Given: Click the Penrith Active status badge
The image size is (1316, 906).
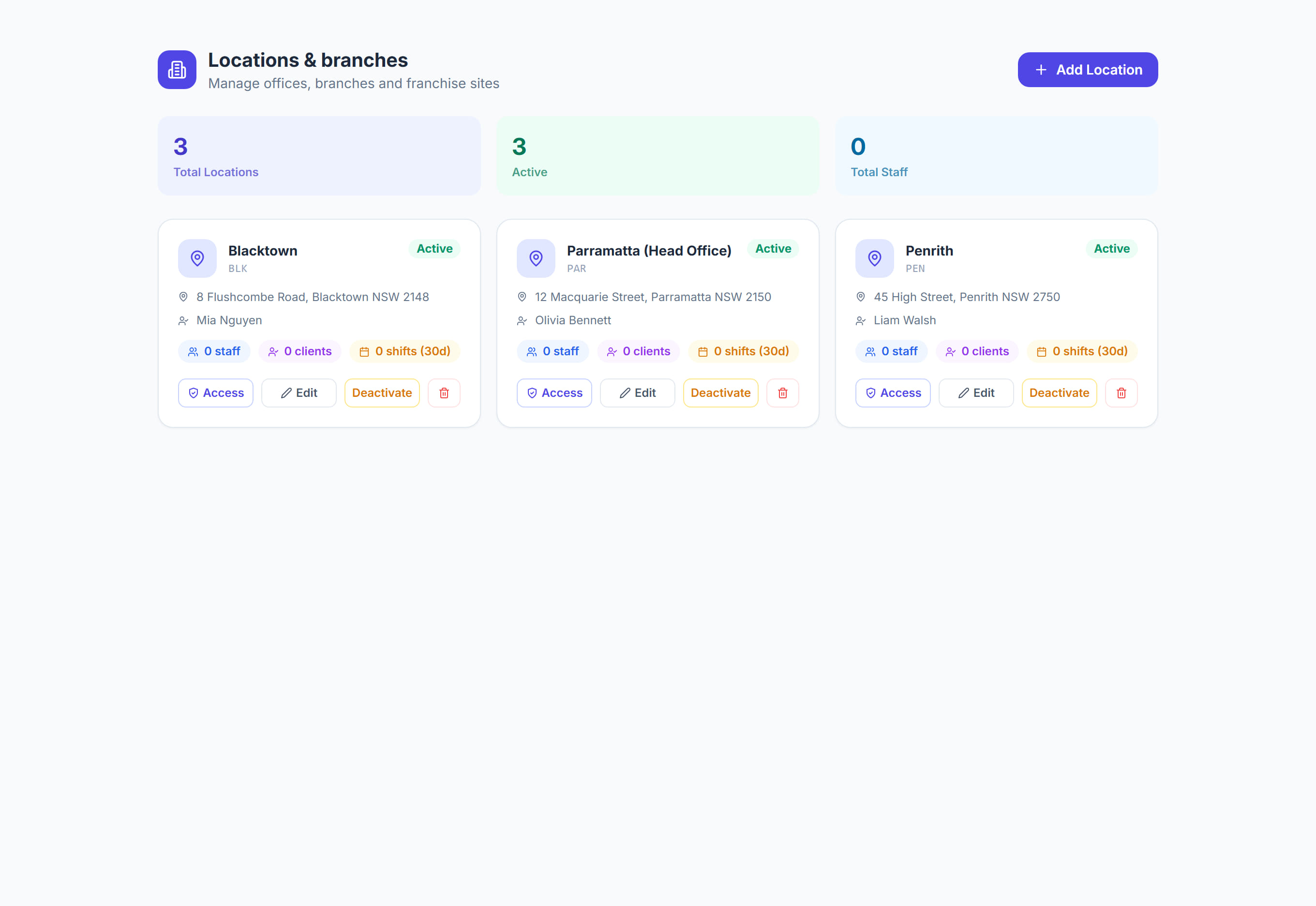Looking at the screenshot, I should 1111,249.
